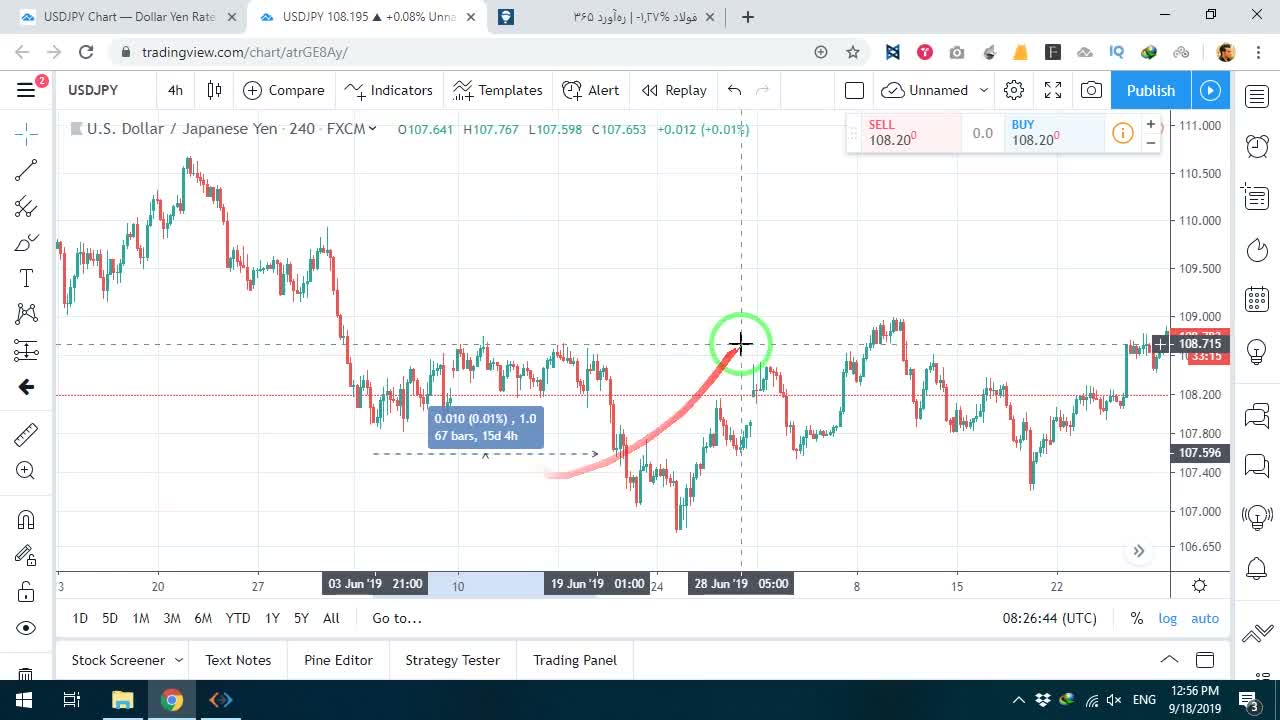
Task: Open the ideas lightbulb panel
Action: pos(1257,351)
